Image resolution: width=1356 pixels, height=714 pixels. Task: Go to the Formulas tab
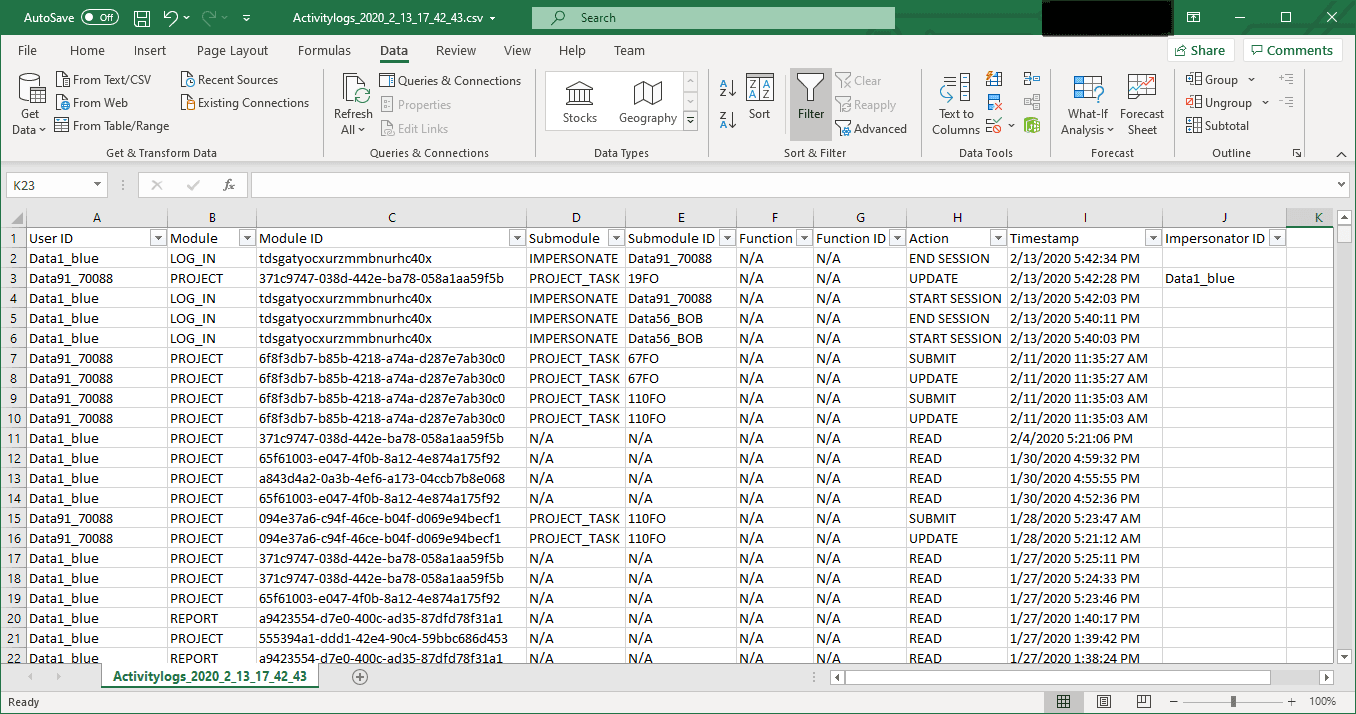(x=324, y=51)
